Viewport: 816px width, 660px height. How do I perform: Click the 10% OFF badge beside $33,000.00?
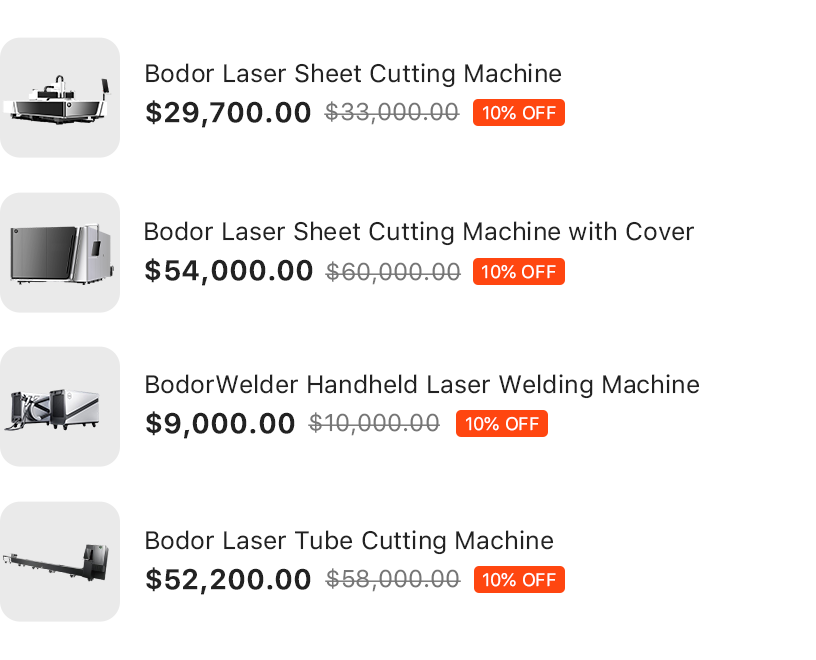(519, 113)
